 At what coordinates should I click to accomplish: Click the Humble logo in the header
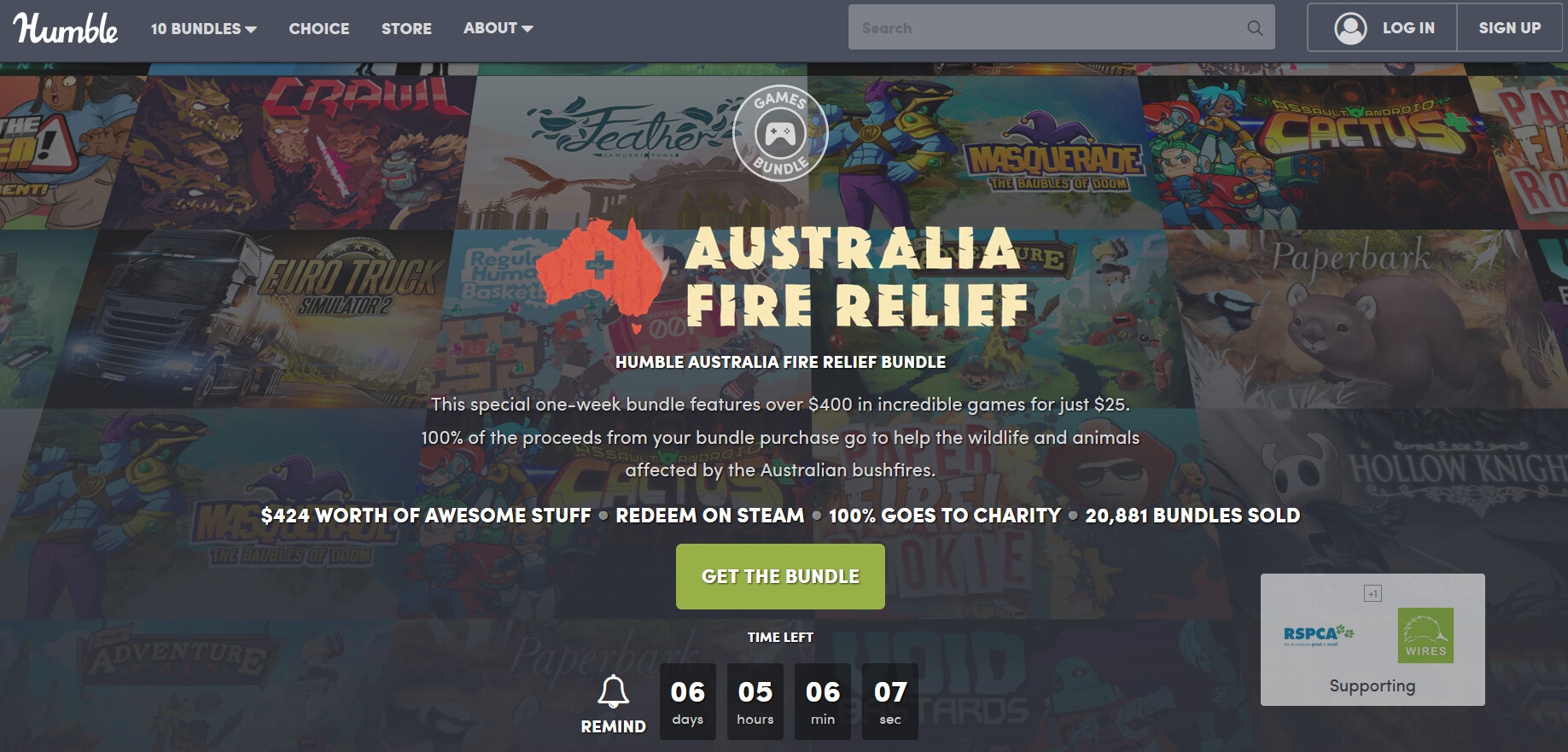[x=66, y=27]
